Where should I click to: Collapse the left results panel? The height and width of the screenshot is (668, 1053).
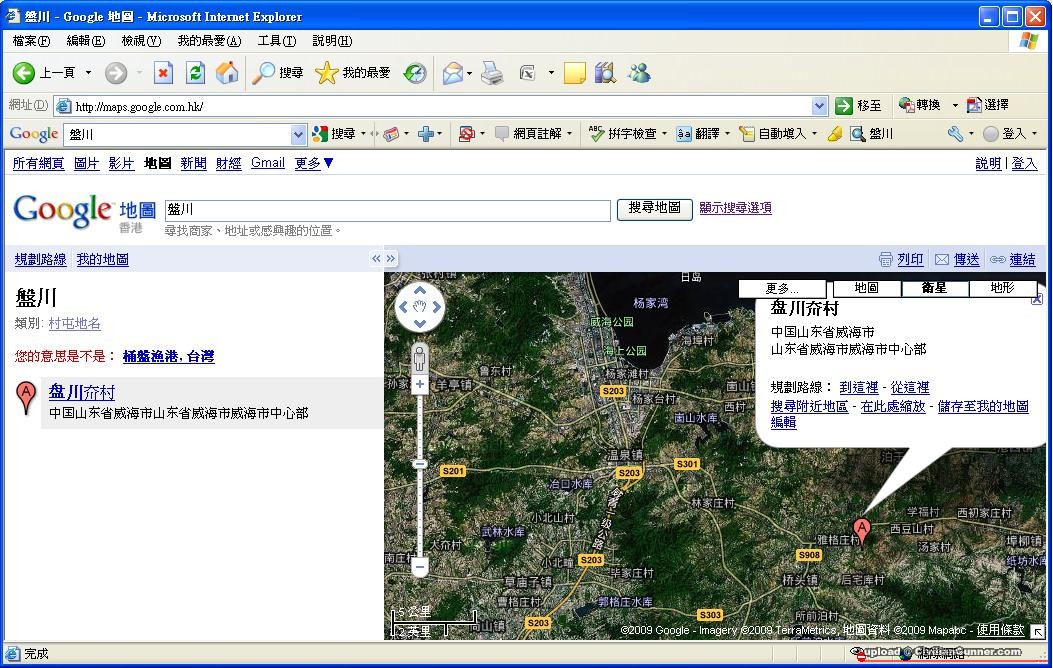coord(377,259)
